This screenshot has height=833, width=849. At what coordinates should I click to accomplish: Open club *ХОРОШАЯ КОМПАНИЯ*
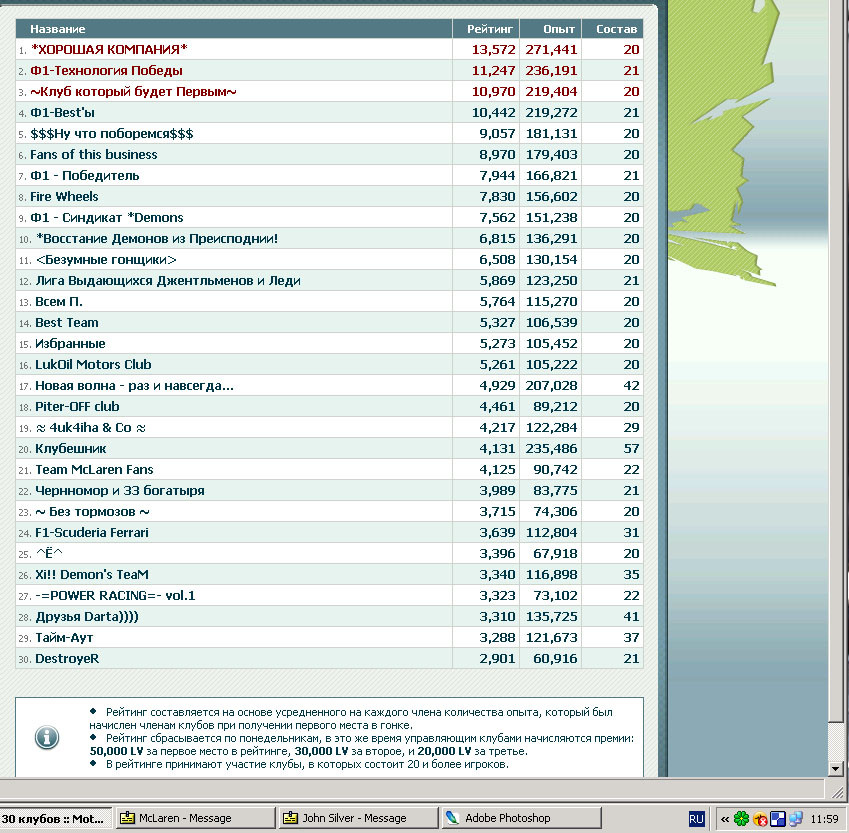[109, 49]
